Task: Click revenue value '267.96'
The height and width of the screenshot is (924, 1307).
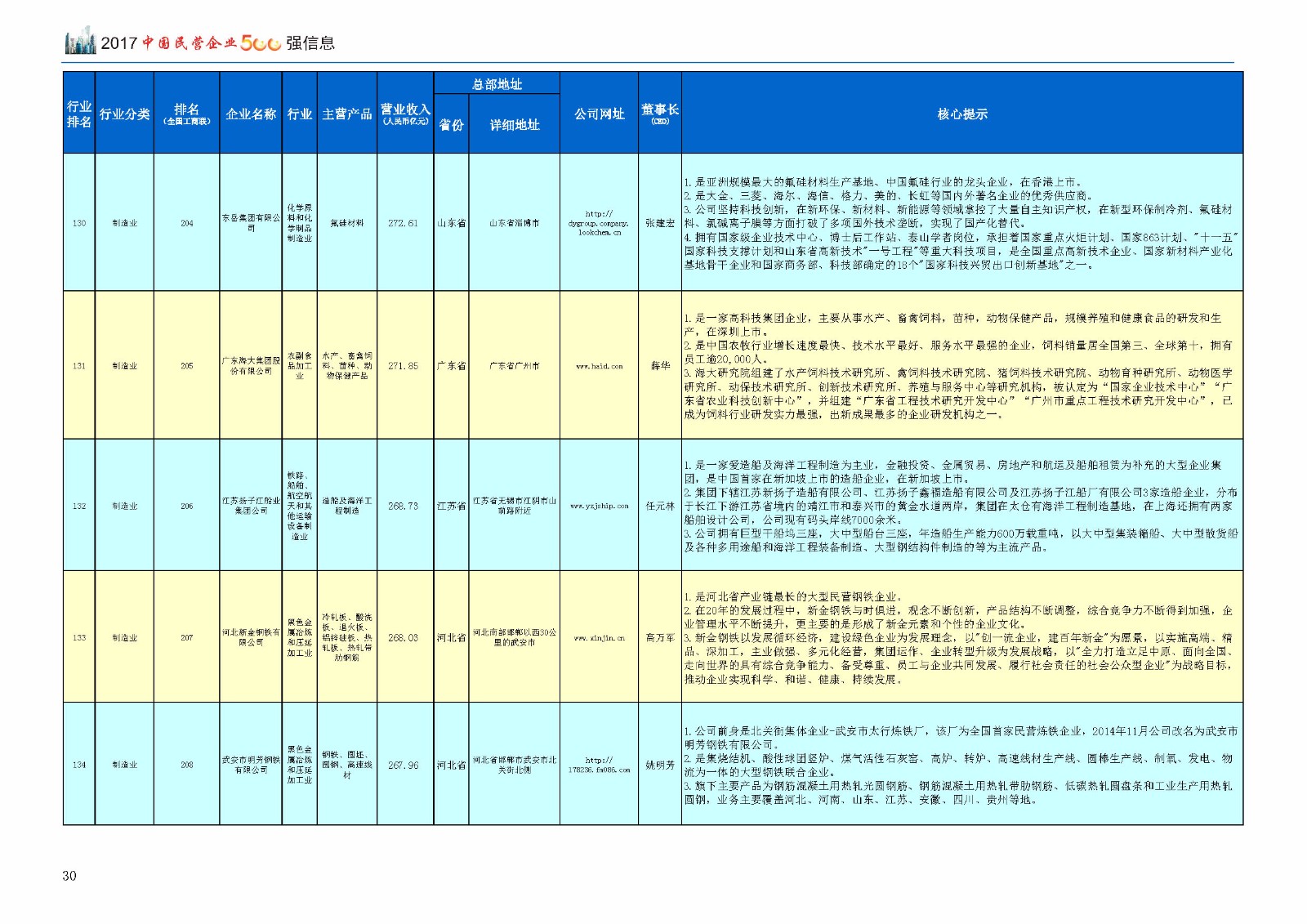Action: click(x=403, y=766)
